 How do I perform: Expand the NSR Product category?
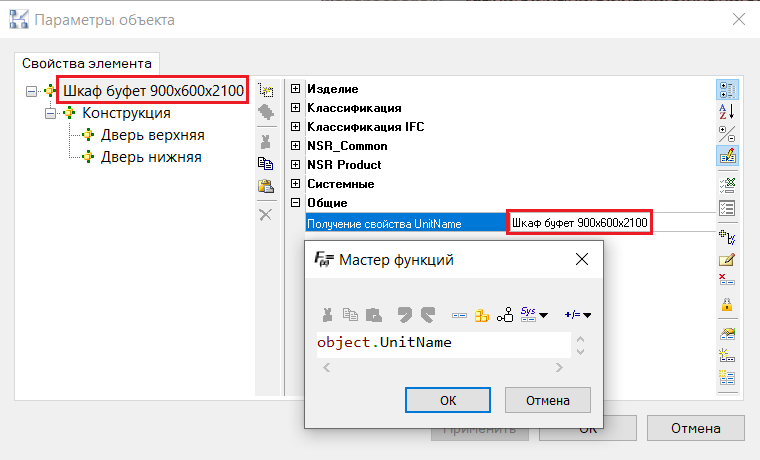coord(295,165)
